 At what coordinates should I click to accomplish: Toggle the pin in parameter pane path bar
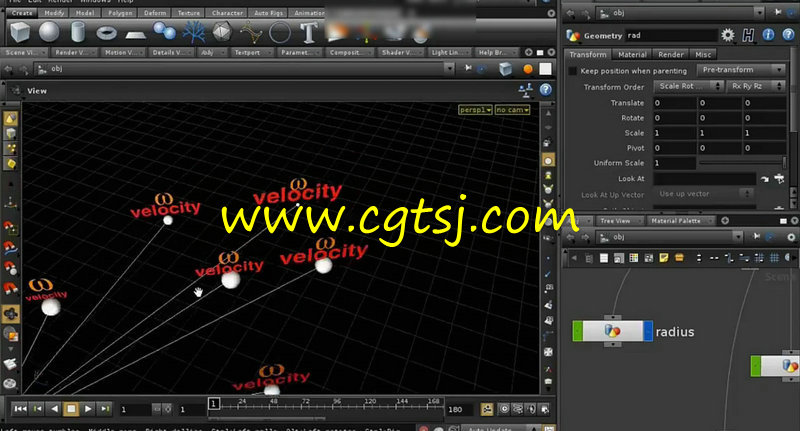[778, 12]
